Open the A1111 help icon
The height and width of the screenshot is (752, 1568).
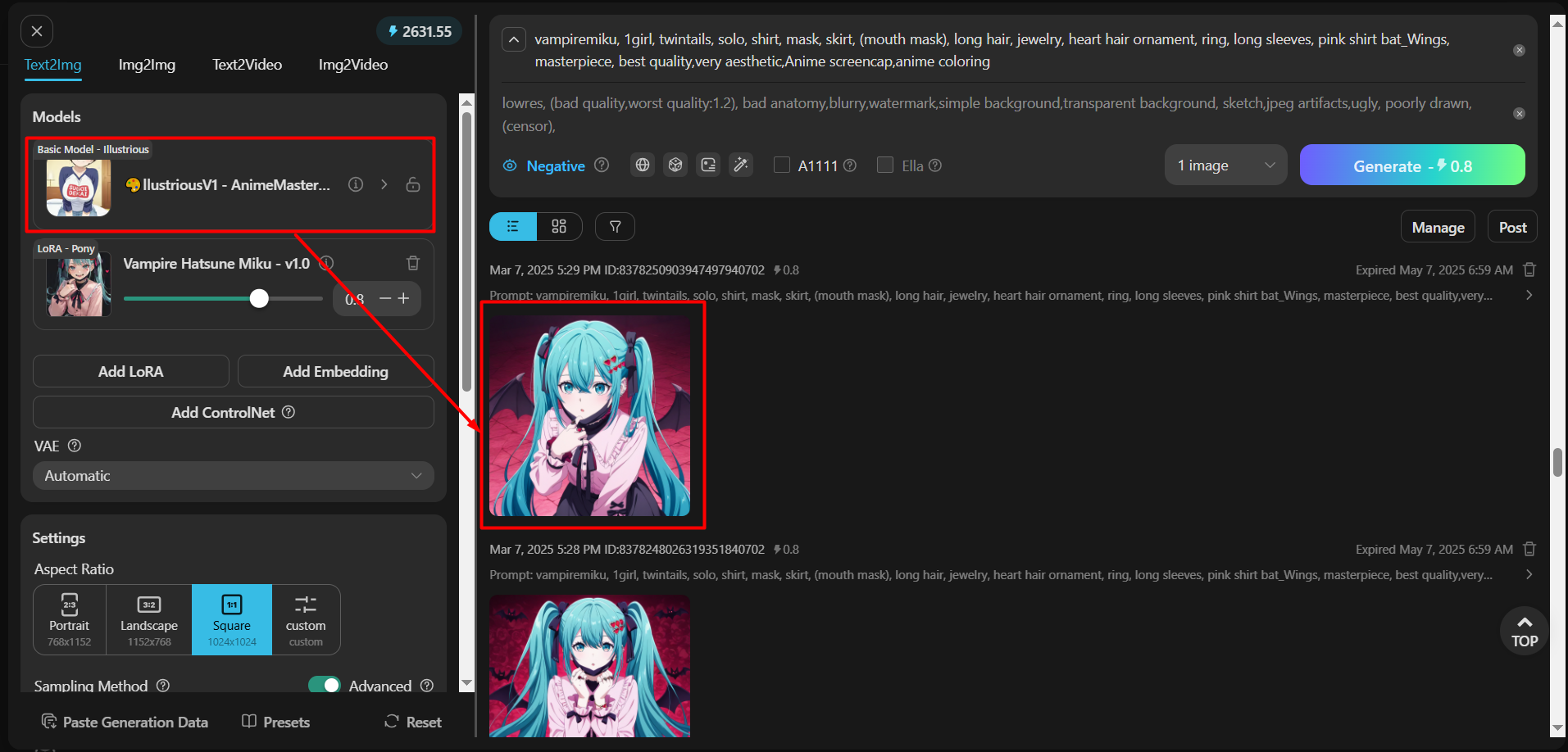850,165
